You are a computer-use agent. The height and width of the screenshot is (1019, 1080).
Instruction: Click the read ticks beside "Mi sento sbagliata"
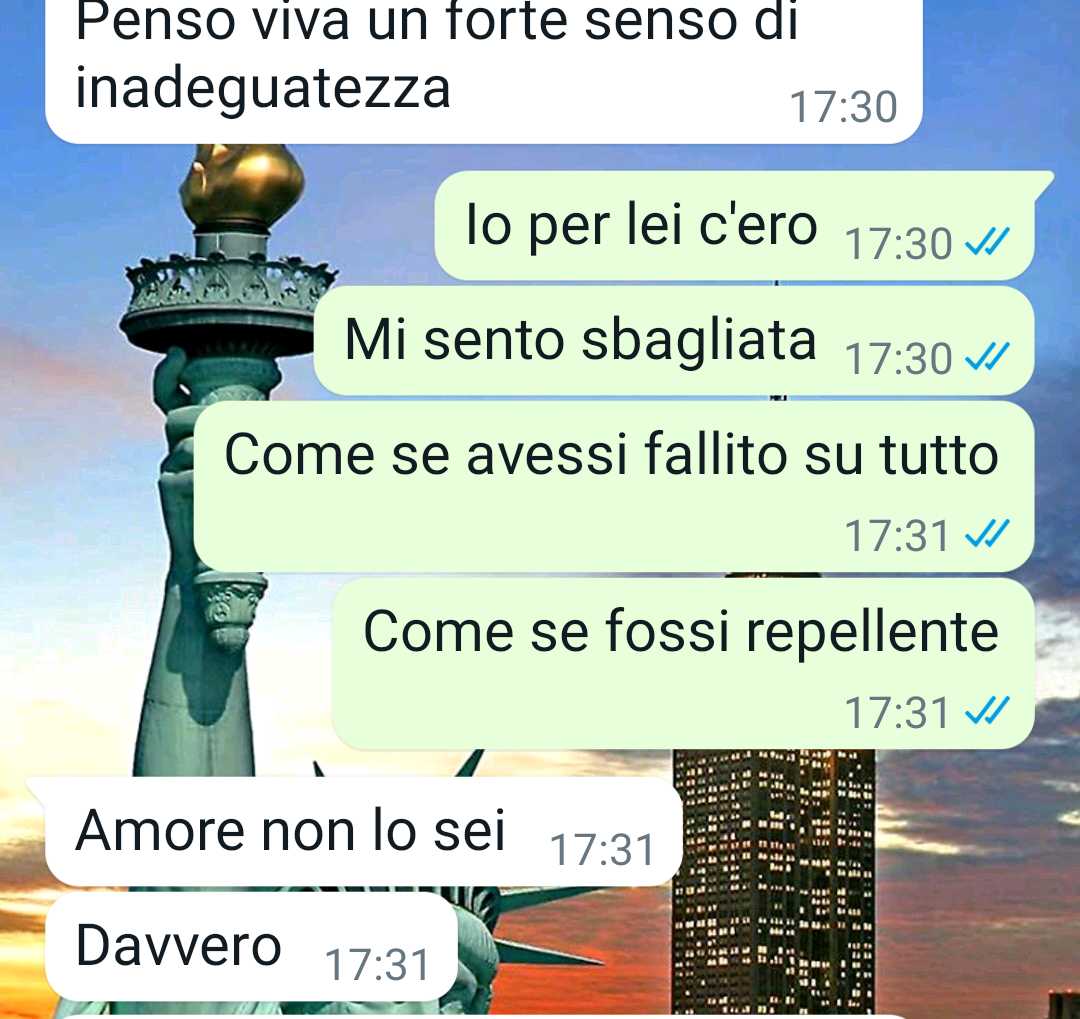click(987, 357)
